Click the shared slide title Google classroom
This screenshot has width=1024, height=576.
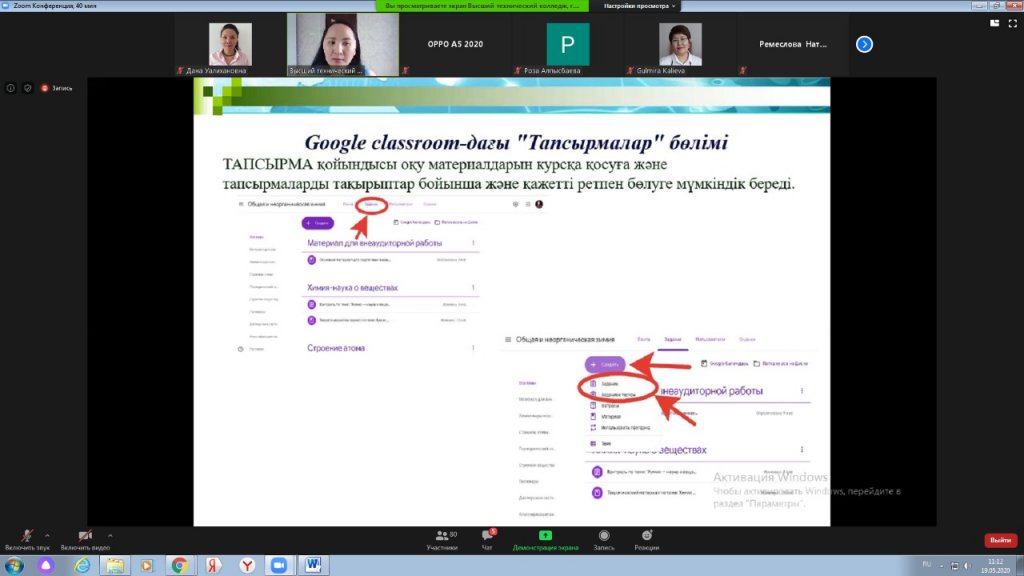pos(516,142)
